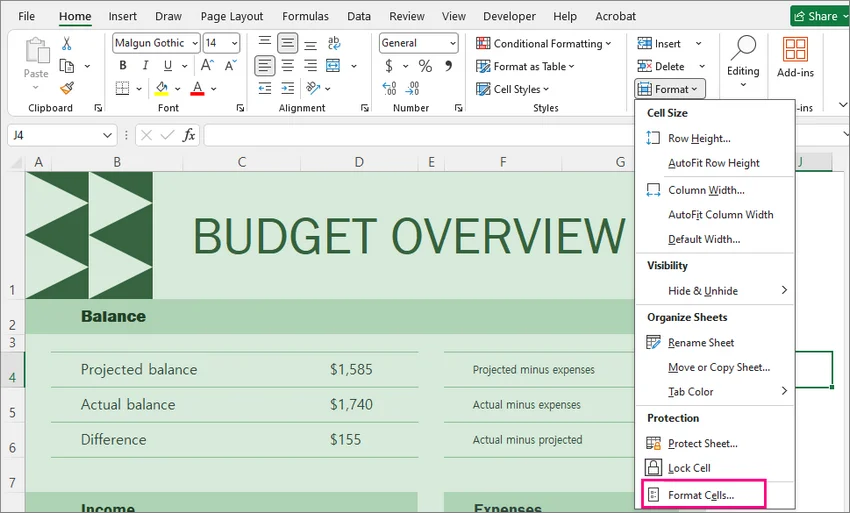The image size is (850, 513).
Task: Open Cell Styles dropdown
Action: [x=512, y=89]
